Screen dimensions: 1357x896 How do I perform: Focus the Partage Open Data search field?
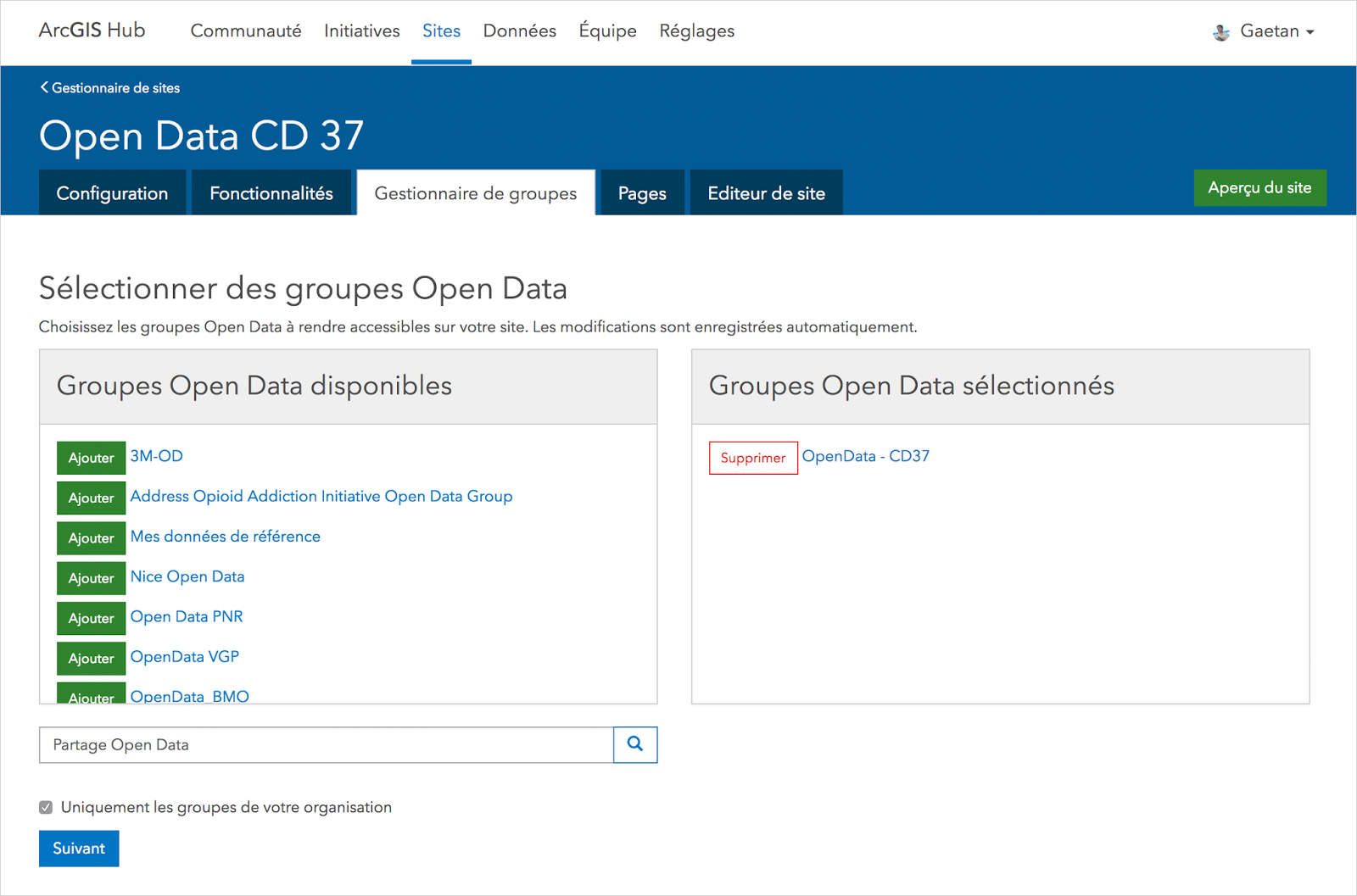coord(327,744)
